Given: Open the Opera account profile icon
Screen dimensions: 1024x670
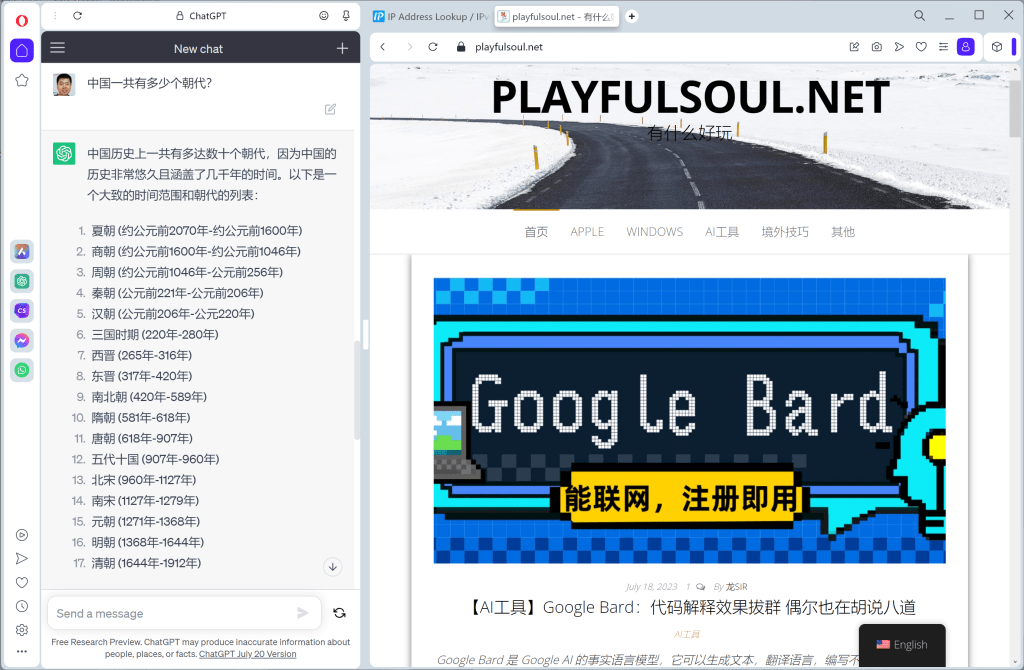Looking at the screenshot, I should click(965, 47).
